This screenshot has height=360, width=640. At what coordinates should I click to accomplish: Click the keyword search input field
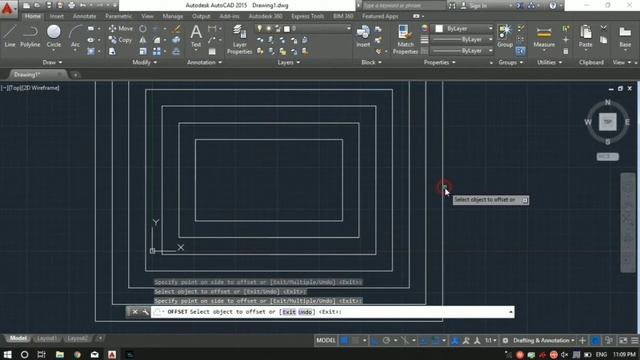(x=404, y=6)
